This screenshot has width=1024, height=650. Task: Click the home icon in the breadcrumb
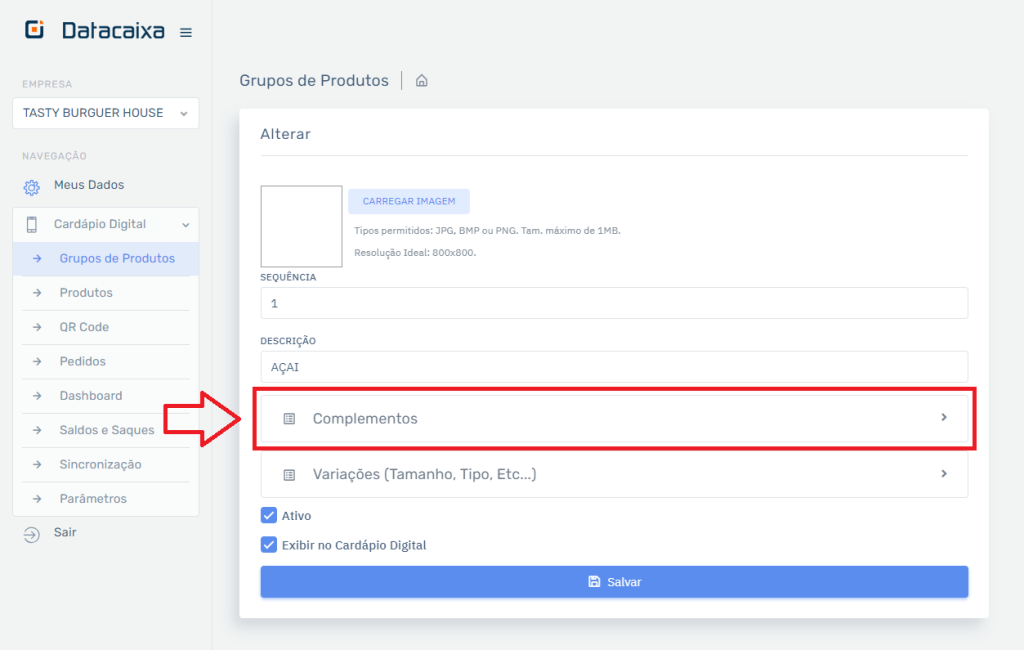point(422,81)
